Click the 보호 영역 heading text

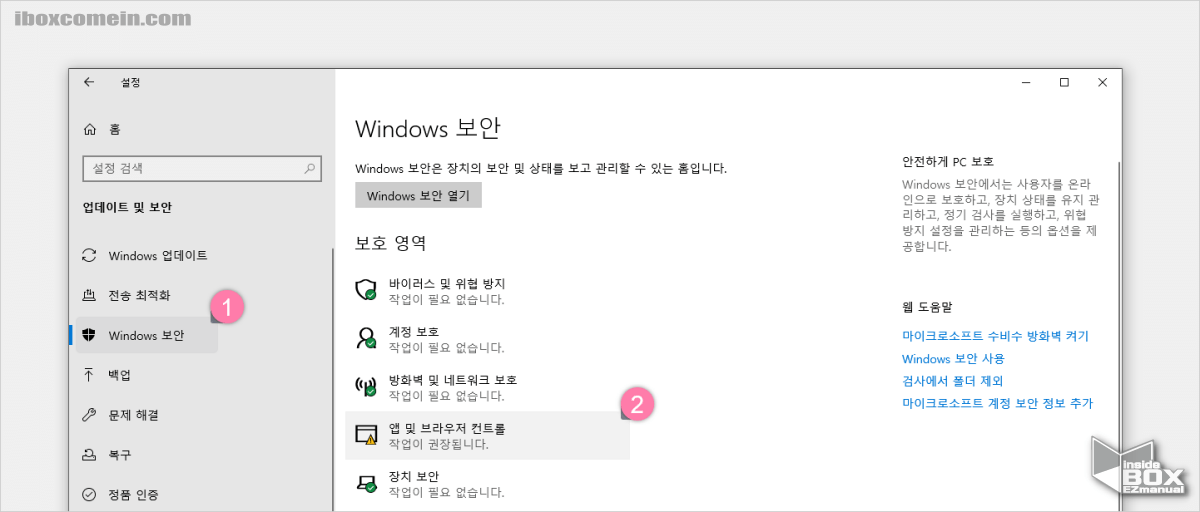pyautogui.click(x=390, y=242)
